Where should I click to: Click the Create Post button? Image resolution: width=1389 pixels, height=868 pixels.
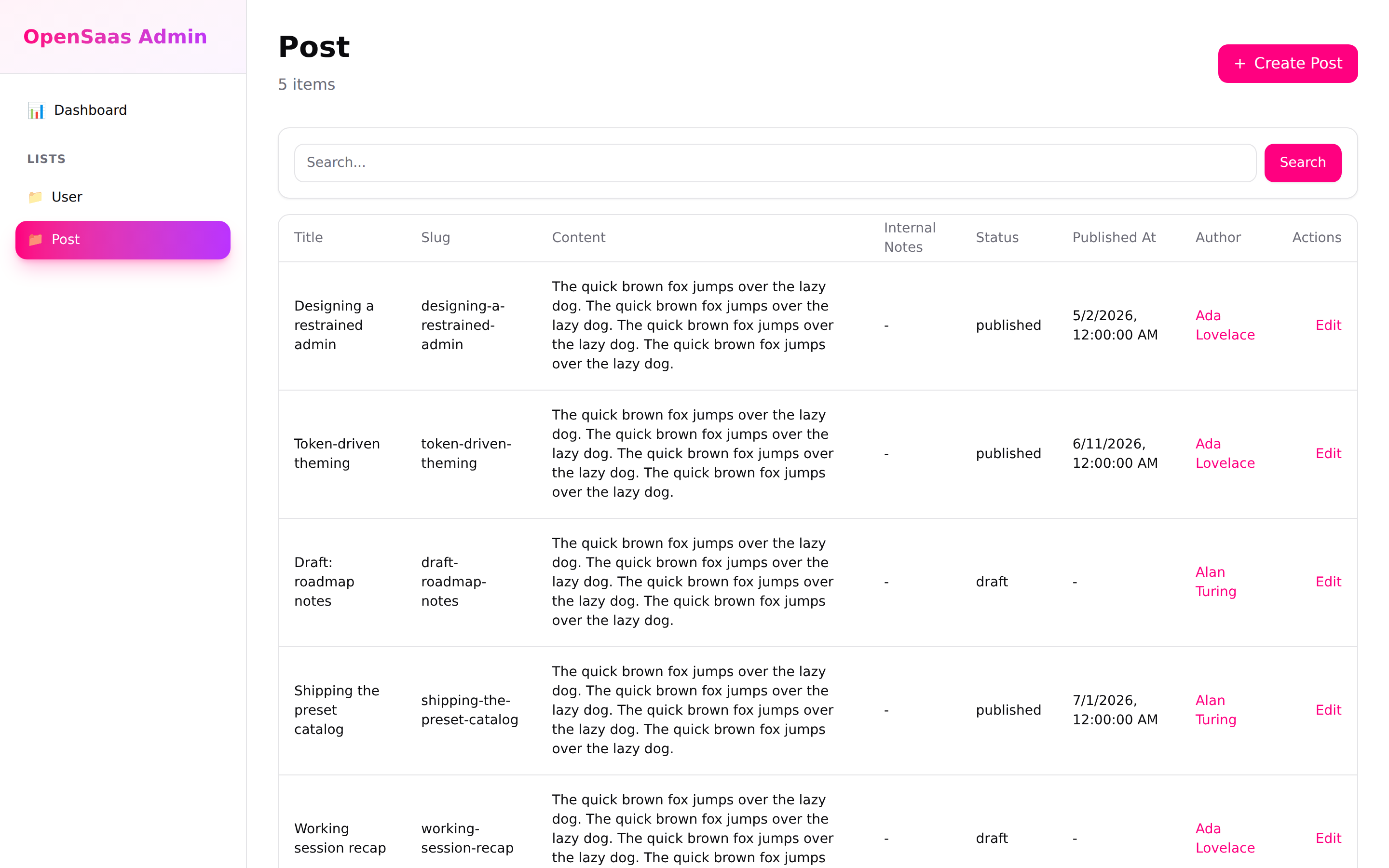[1288, 64]
